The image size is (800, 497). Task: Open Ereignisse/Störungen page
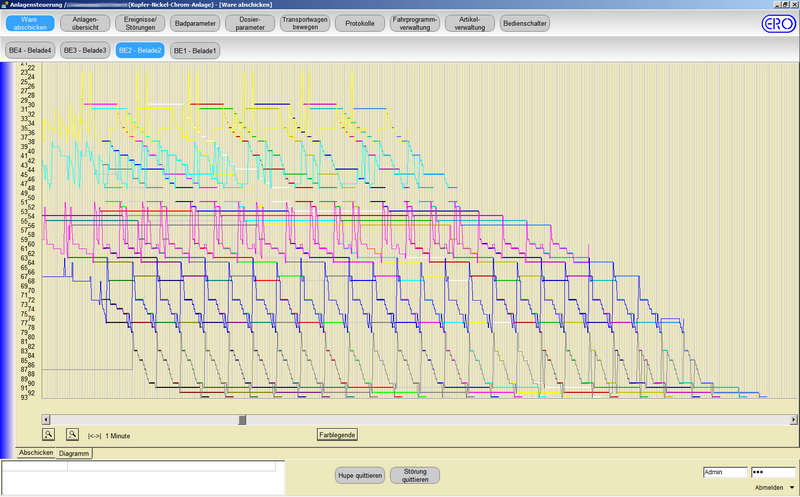point(140,23)
